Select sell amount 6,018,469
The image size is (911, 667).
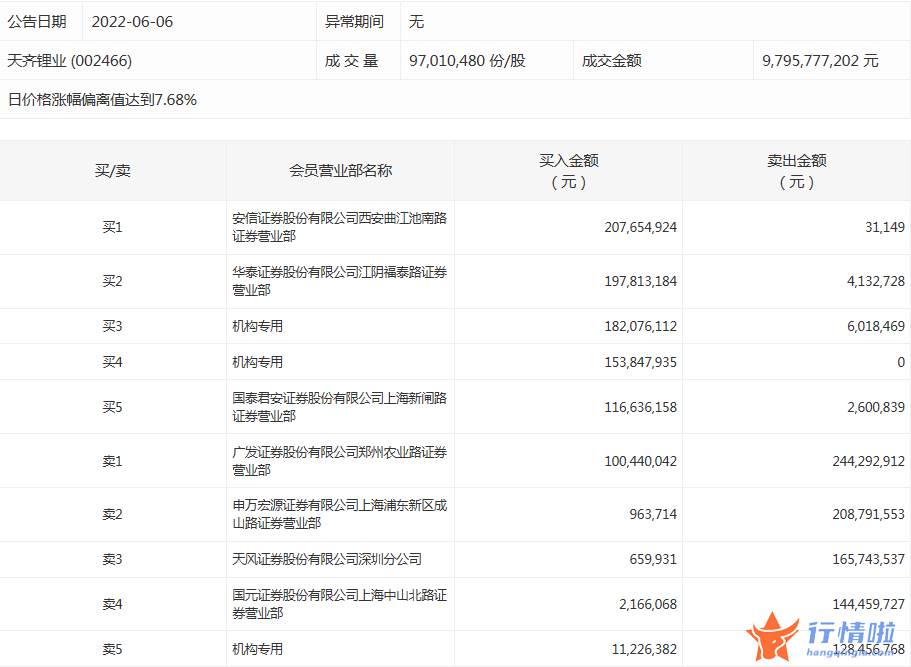tap(876, 326)
